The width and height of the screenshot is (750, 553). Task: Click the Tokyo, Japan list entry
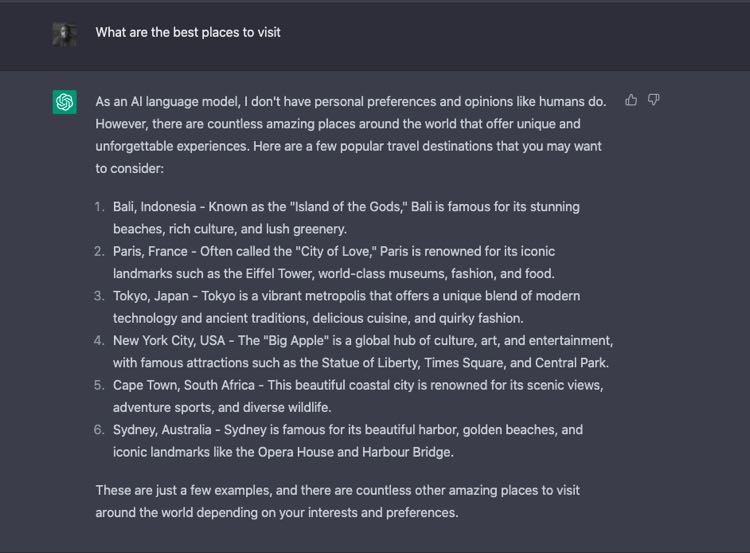click(x=346, y=307)
